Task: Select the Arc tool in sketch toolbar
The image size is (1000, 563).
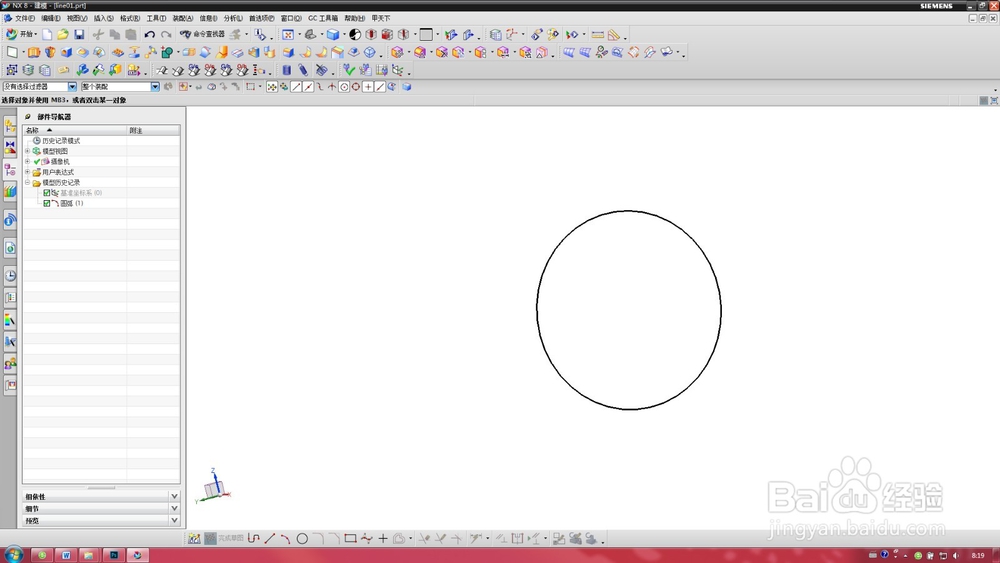Action: pos(285,539)
